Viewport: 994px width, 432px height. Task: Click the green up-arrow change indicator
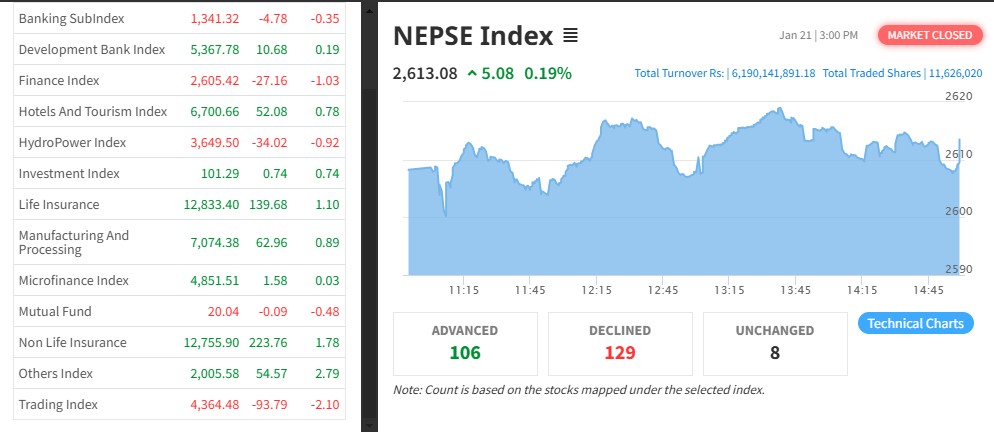coord(472,73)
